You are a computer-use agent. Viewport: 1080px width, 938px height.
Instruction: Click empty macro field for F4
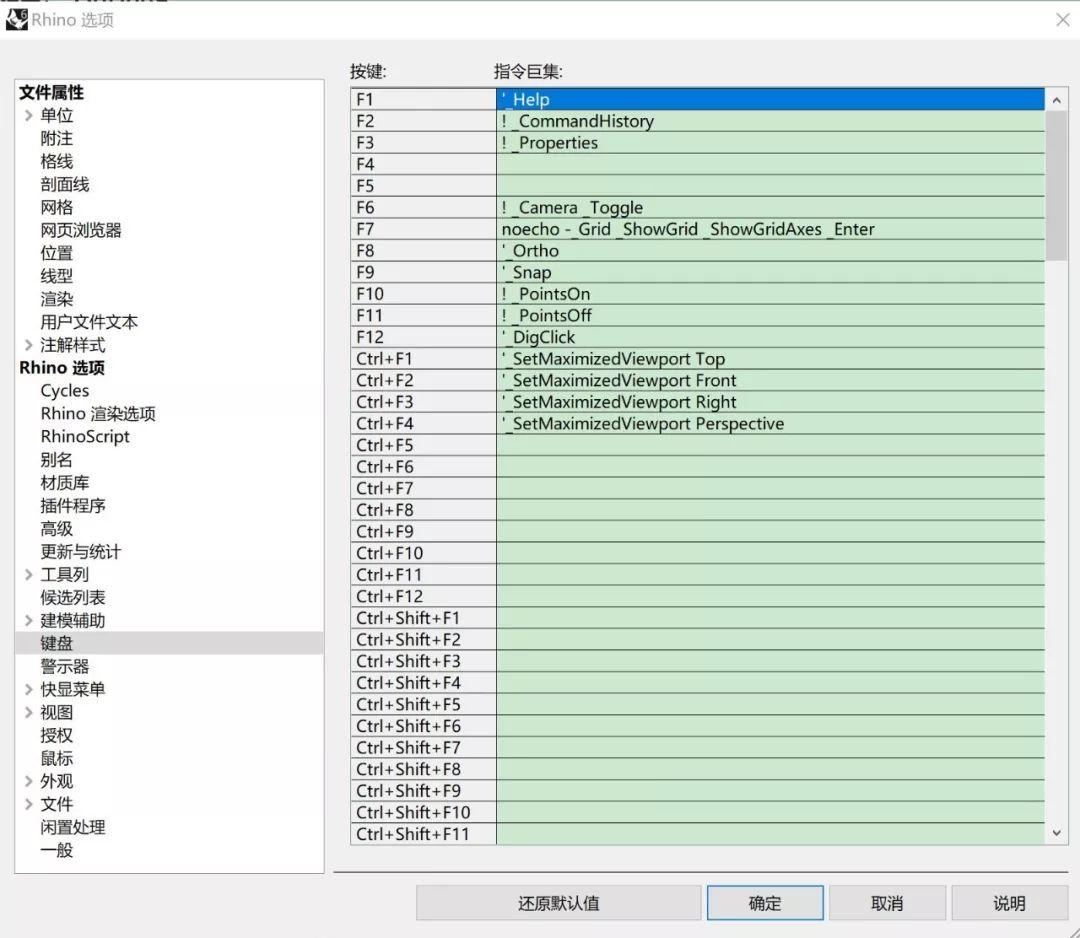point(770,164)
